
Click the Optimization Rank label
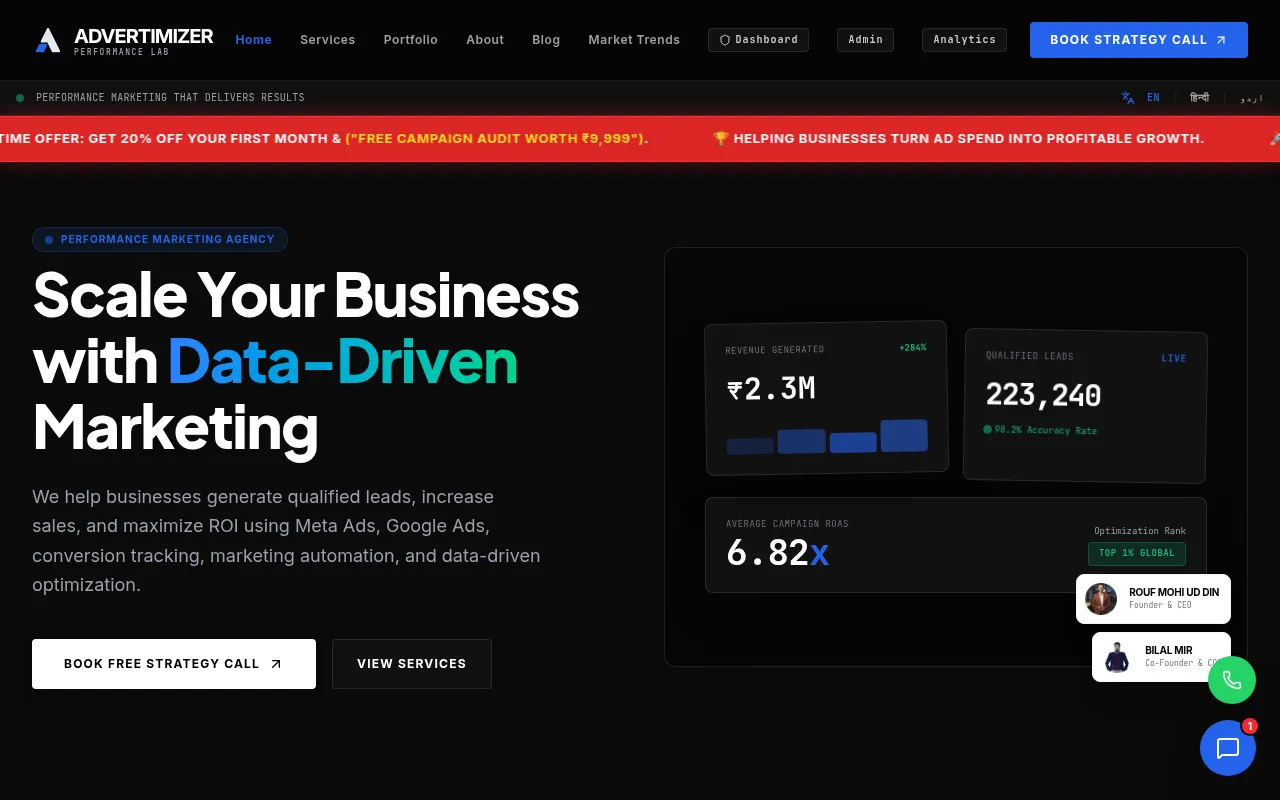tap(1140, 531)
